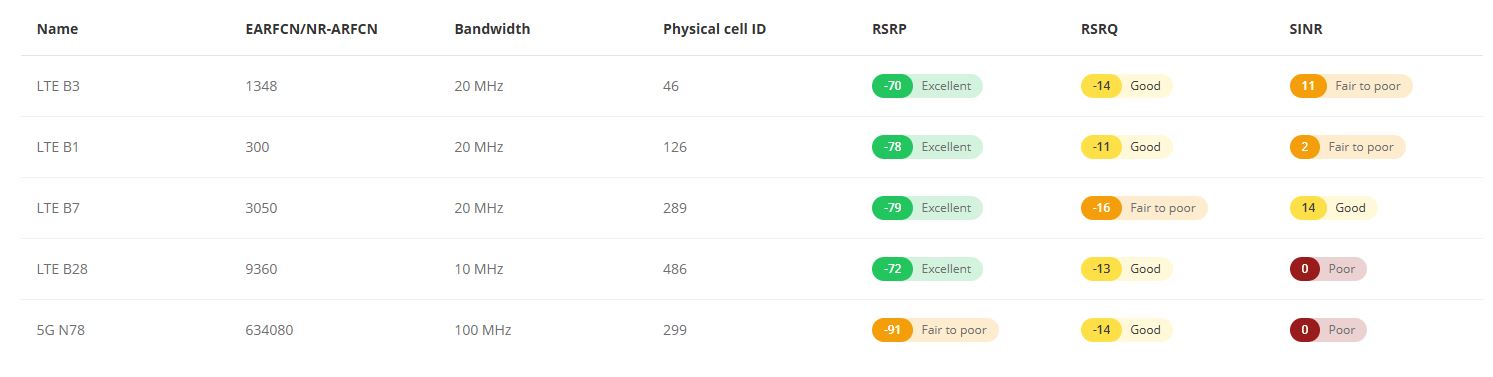Click the -70 Excellent RSRP badge

click(927, 86)
